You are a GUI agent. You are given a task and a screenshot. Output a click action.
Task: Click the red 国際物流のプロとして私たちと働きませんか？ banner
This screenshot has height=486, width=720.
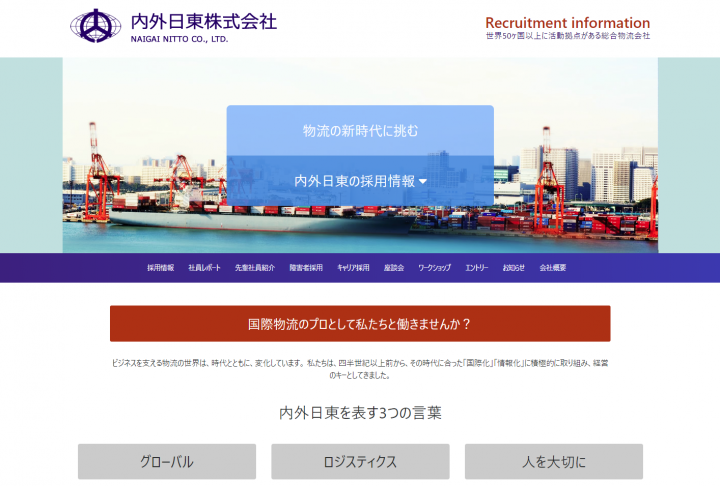[x=360, y=323]
